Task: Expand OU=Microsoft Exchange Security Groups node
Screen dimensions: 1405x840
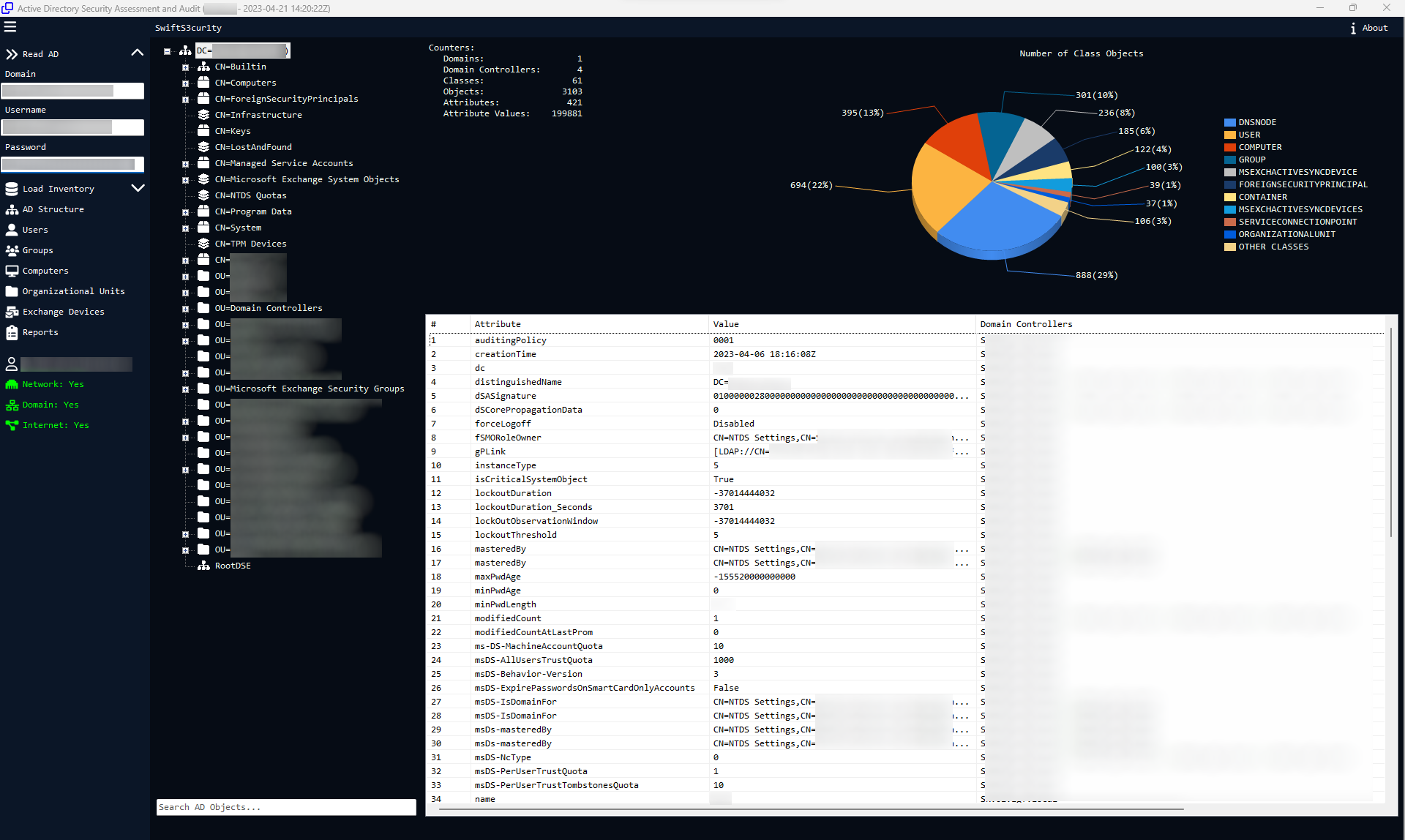Action: pos(185,389)
